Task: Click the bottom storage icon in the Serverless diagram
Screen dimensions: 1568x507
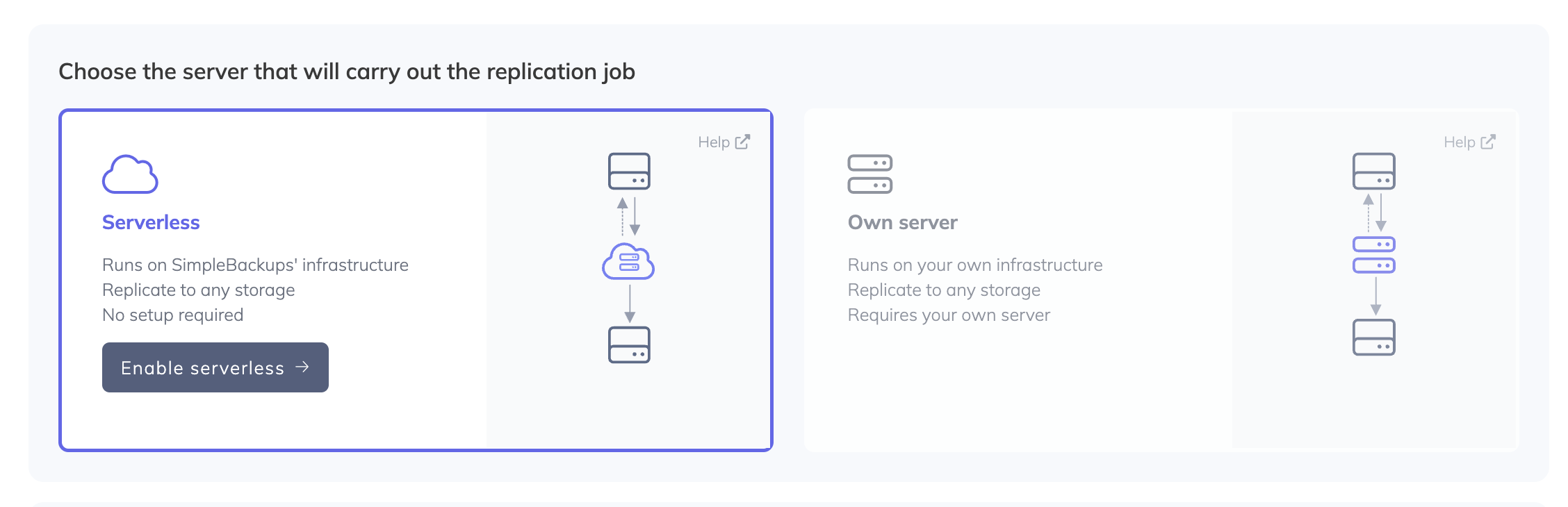Action: [629, 344]
